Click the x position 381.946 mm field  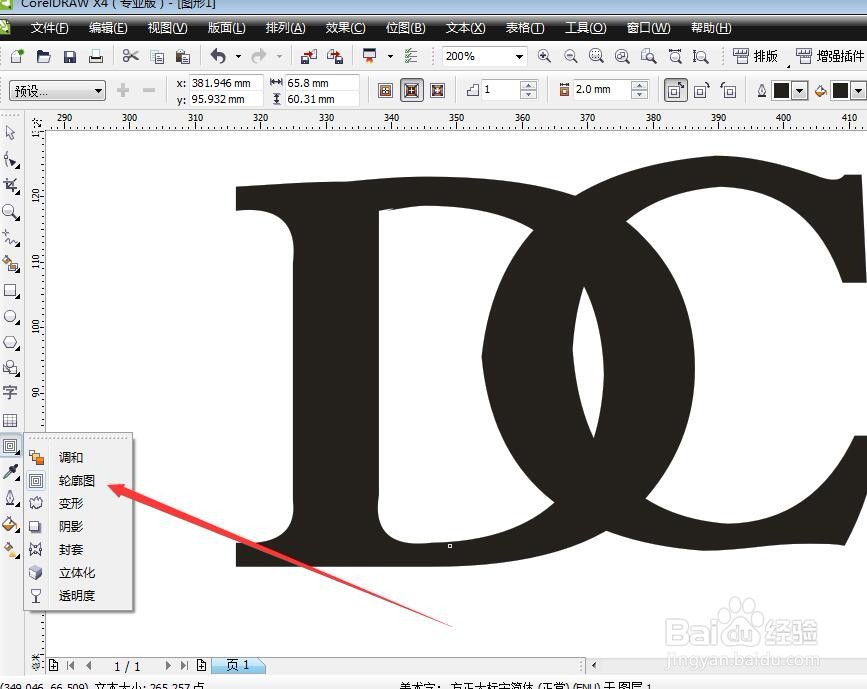coord(226,83)
